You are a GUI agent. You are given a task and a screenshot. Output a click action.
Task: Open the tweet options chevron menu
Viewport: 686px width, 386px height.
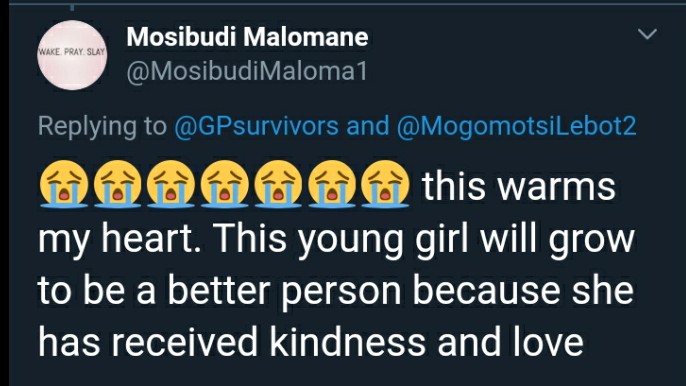coord(647,34)
